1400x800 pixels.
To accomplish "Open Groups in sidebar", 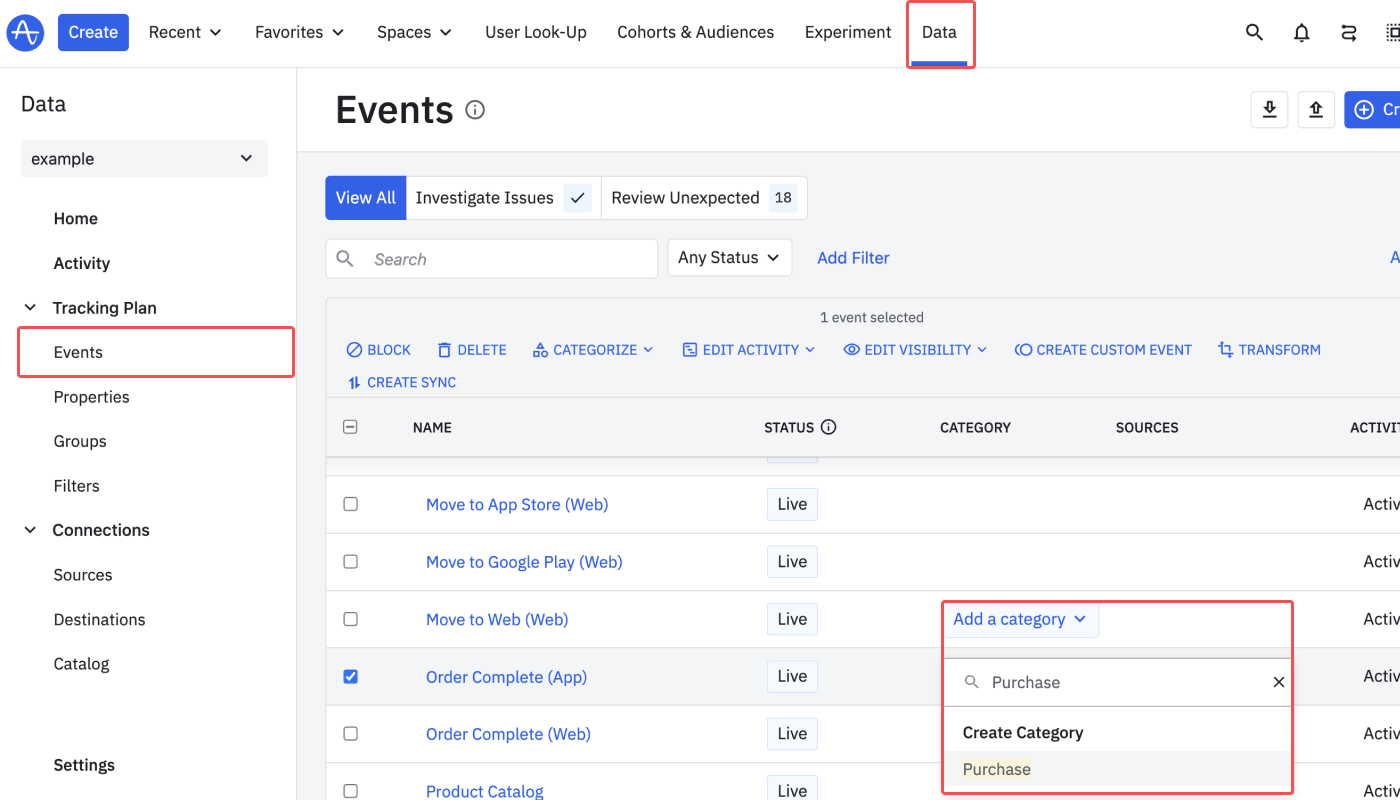I will pos(80,441).
